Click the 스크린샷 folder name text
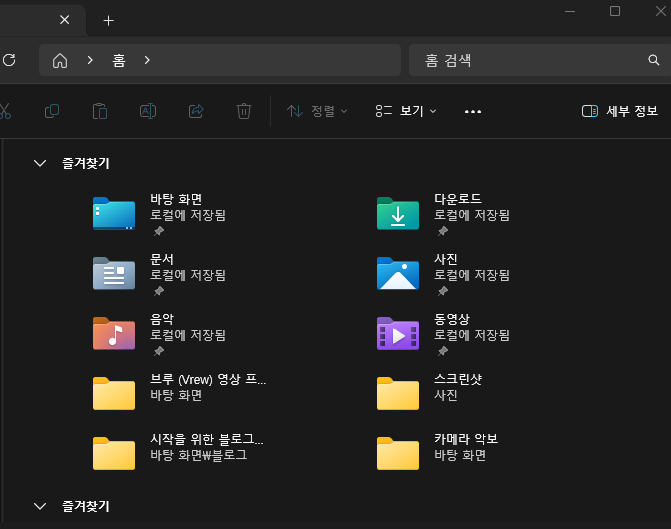This screenshot has width=671, height=529. [458, 379]
